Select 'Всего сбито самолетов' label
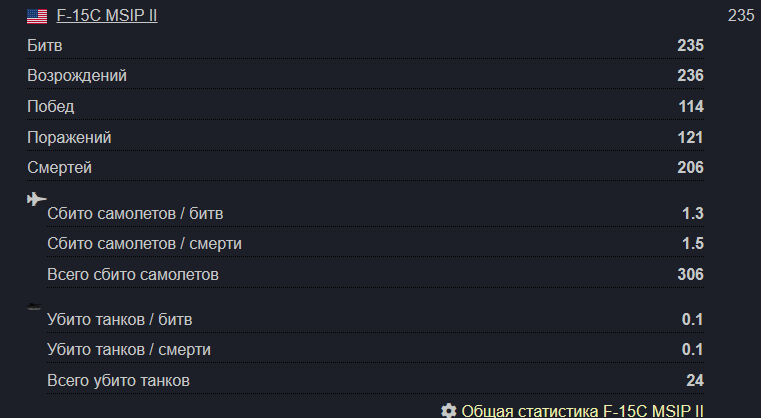 (133, 274)
